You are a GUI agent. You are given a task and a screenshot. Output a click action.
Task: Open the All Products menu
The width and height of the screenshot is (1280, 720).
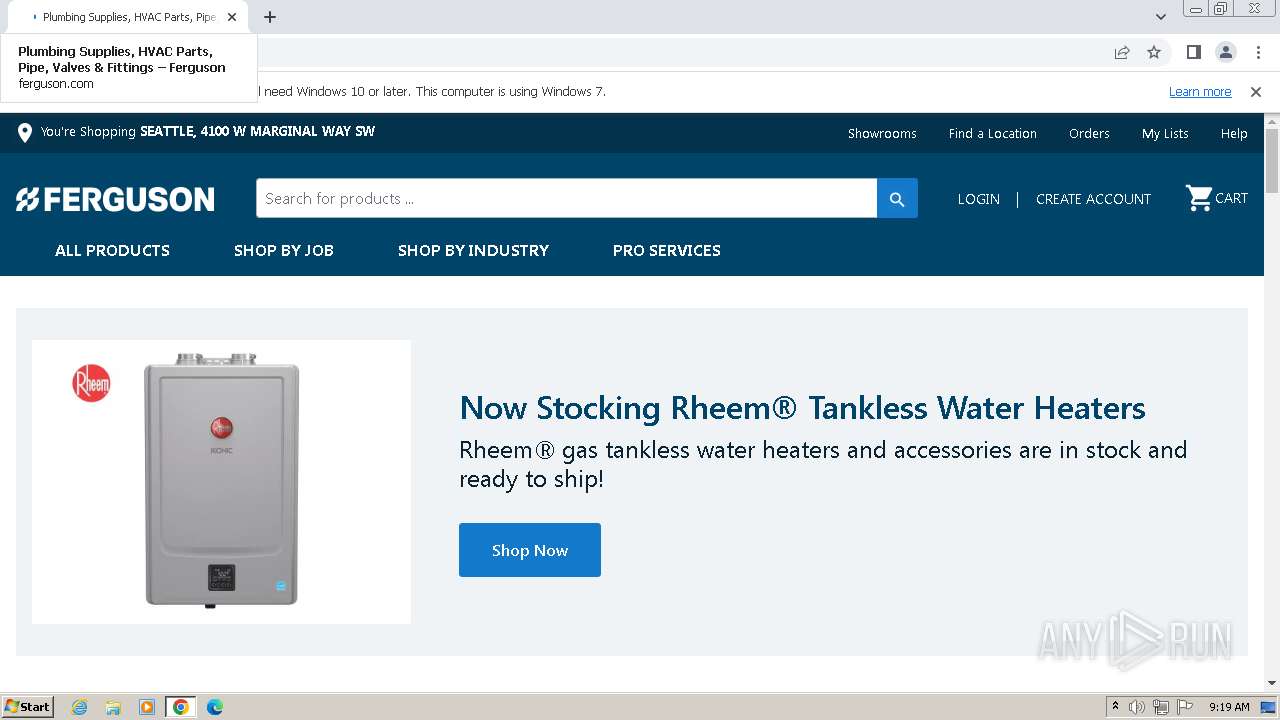[112, 250]
